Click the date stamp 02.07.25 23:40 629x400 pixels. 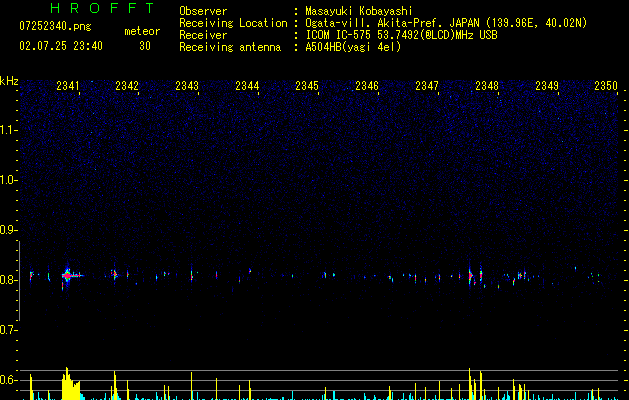(61, 46)
